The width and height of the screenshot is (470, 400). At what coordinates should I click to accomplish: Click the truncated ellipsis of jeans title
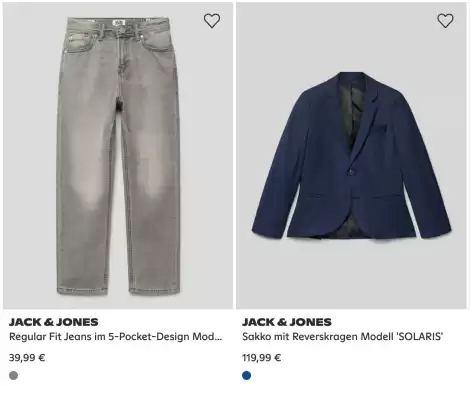(x=218, y=337)
